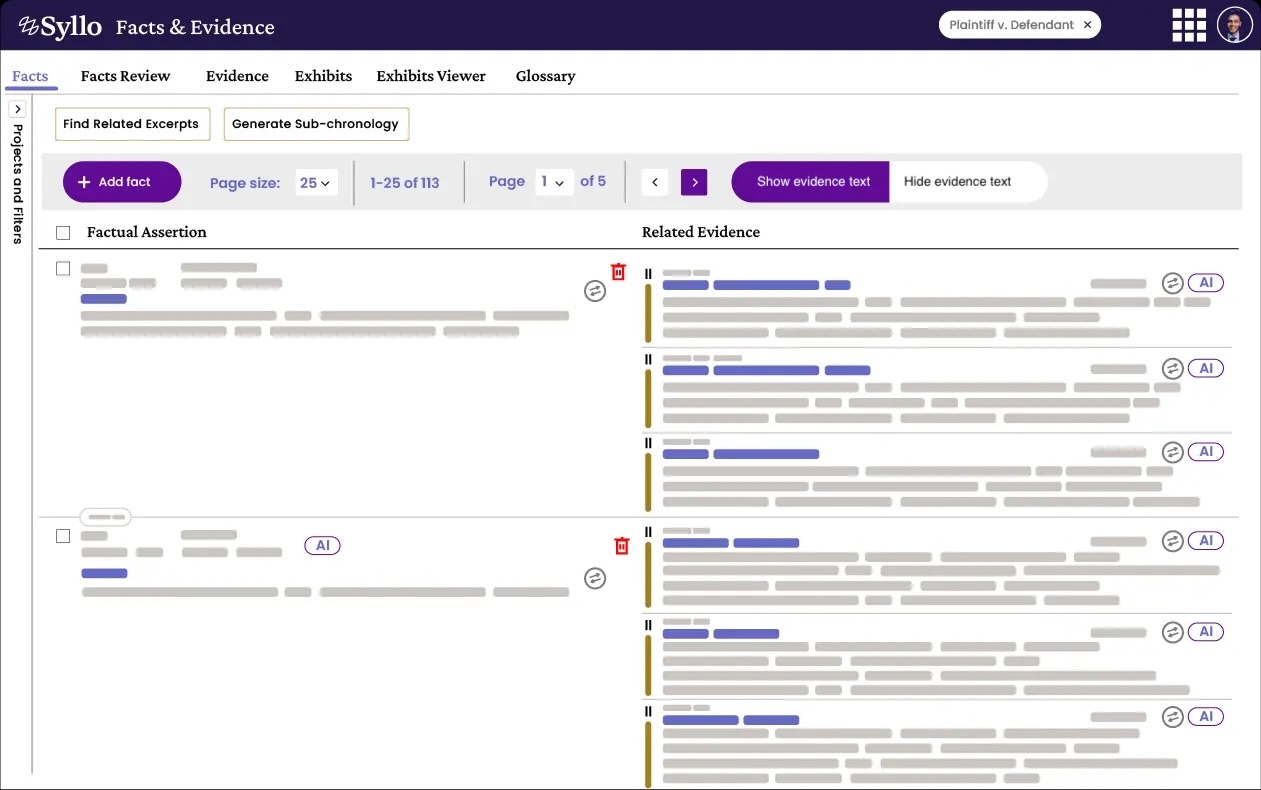This screenshot has width=1261, height=790.
Task: Click Generate Sub-chronology button
Action: [316, 124]
